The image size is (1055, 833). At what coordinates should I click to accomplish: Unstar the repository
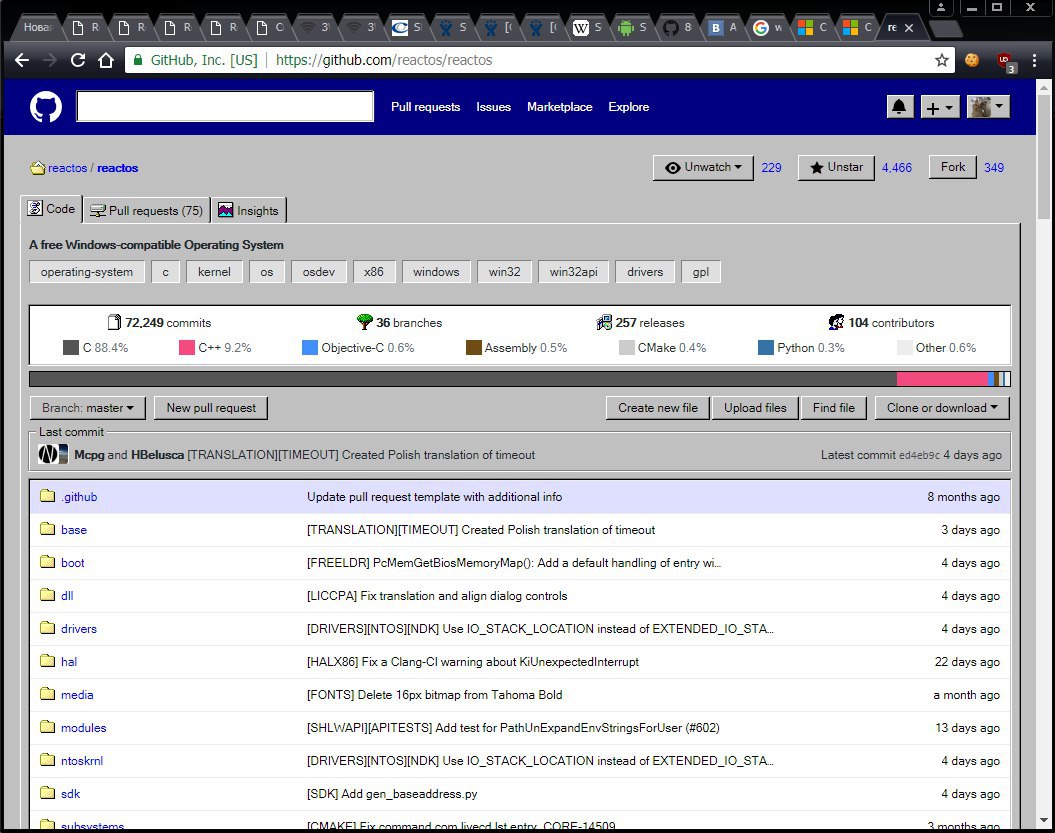tap(836, 168)
